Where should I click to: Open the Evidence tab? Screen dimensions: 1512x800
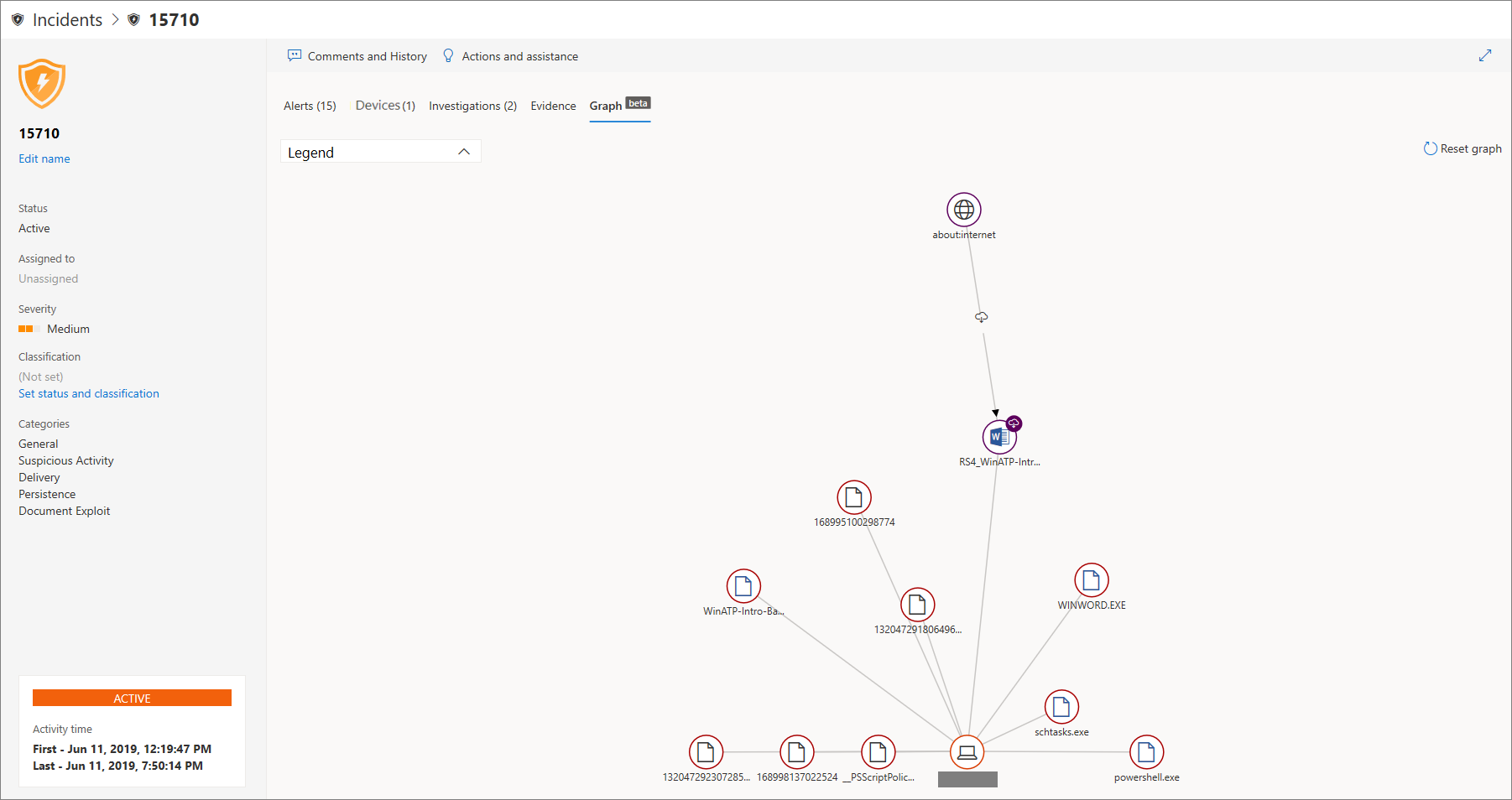pyautogui.click(x=553, y=106)
